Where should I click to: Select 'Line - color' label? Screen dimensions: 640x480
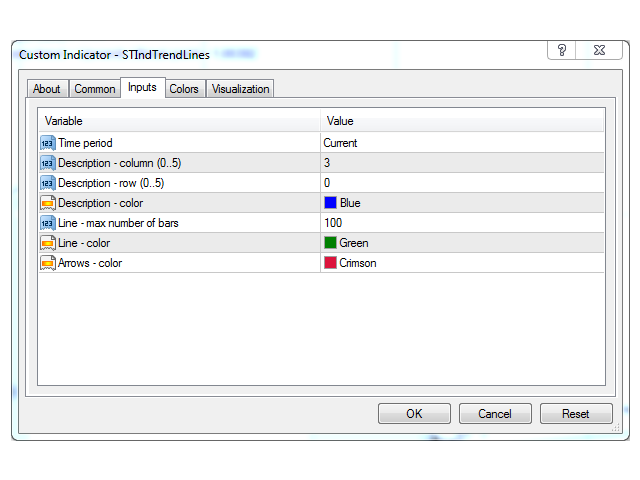(x=84, y=243)
